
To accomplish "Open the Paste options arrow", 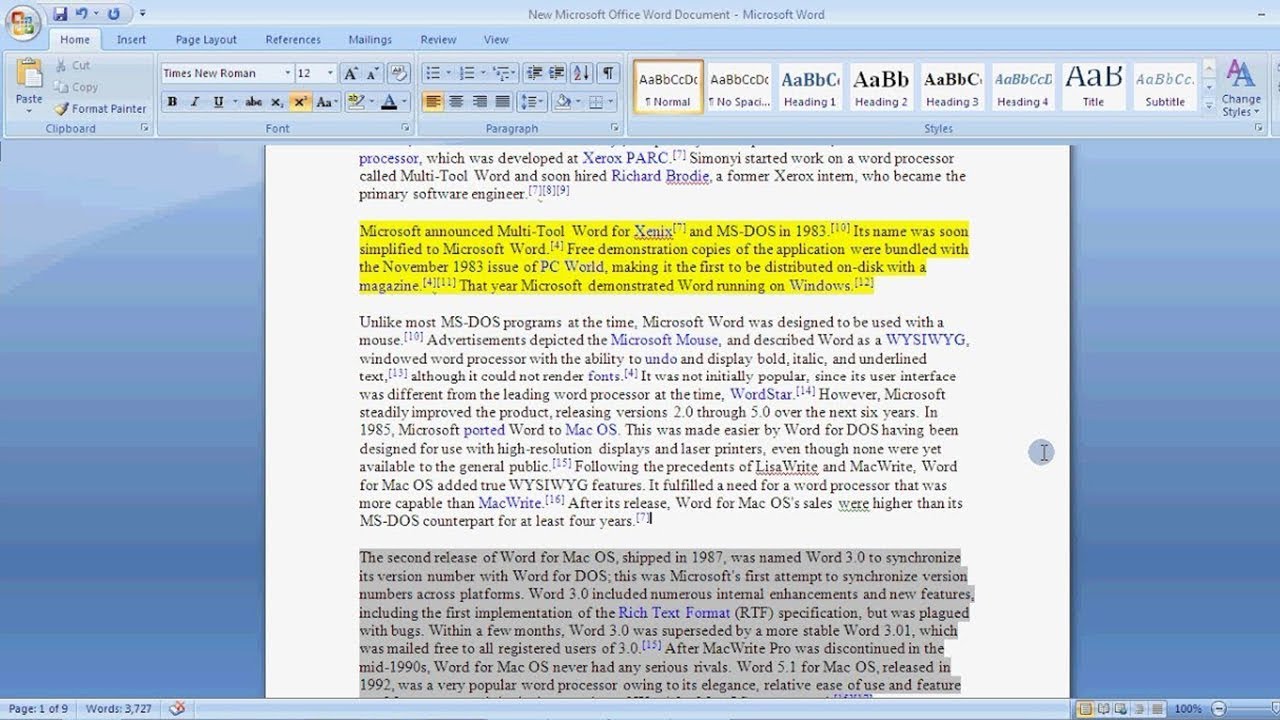I will (x=29, y=111).
